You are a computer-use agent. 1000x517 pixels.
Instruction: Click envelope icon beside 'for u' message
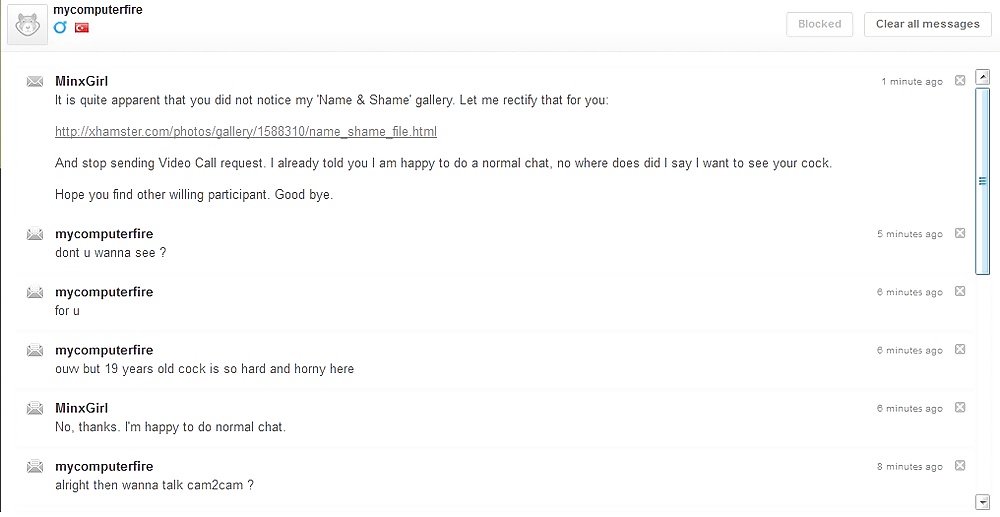tap(35, 292)
